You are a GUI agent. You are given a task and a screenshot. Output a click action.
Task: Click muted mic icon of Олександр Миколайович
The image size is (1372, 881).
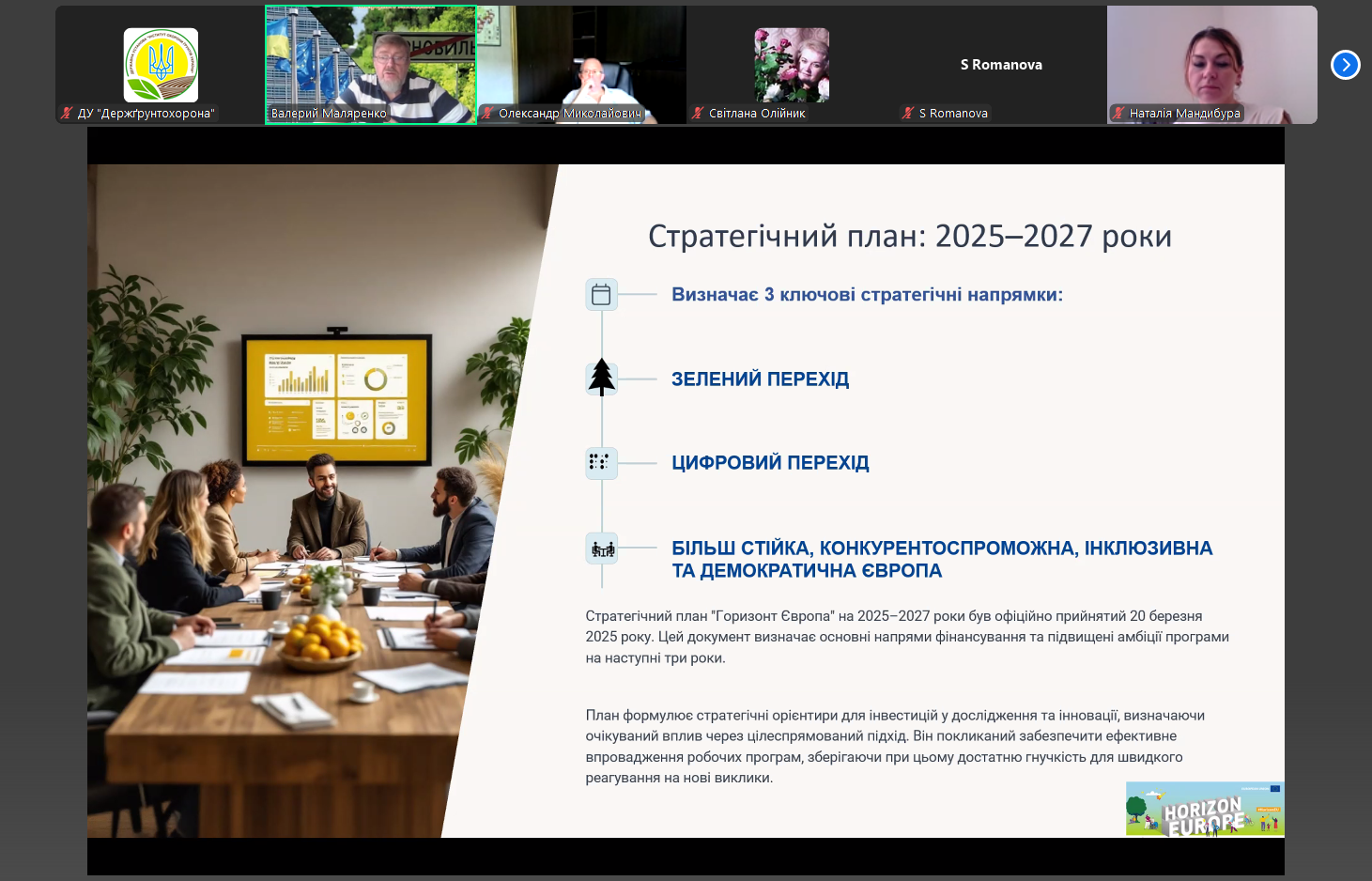pyautogui.click(x=487, y=113)
